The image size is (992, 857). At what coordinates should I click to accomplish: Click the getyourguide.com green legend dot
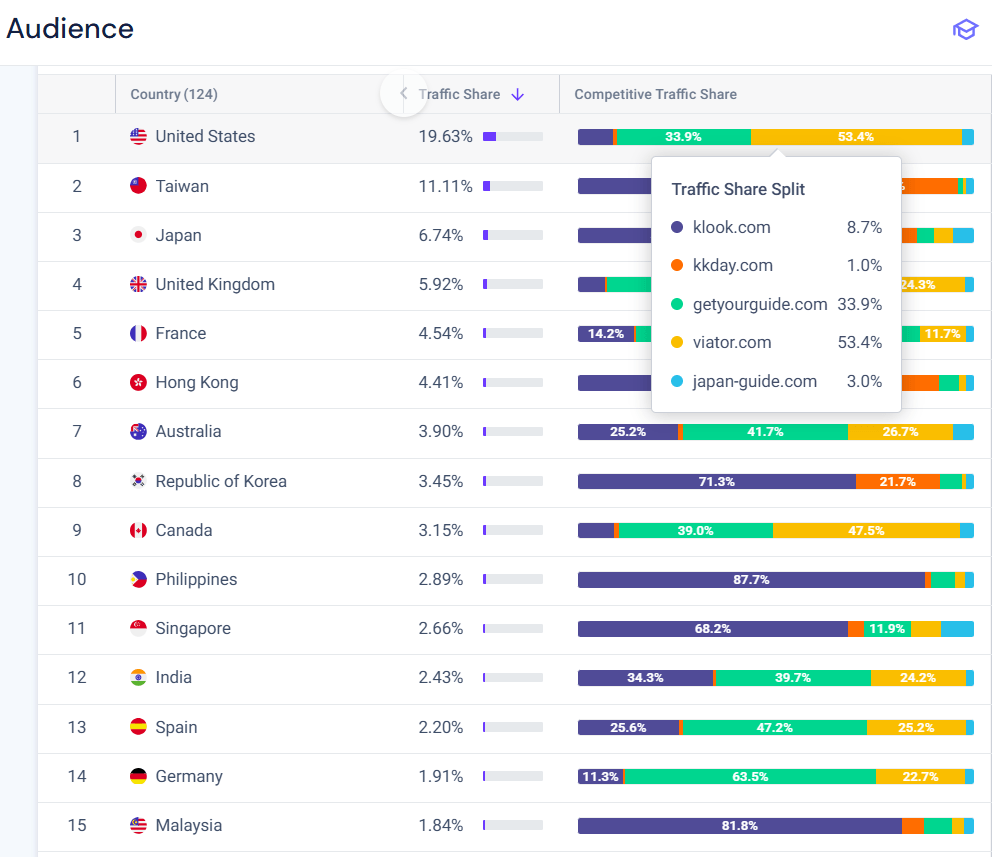(677, 304)
